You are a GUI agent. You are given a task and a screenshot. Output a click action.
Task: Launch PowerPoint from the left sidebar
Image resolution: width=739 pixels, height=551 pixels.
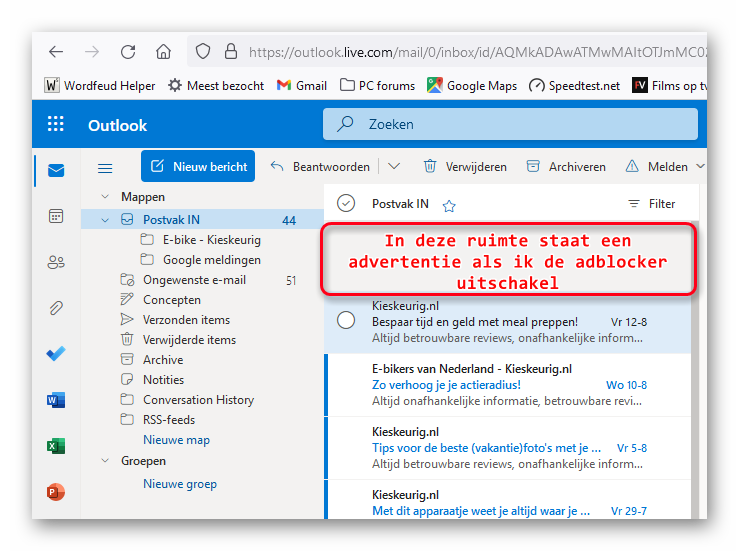click(x=56, y=492)
